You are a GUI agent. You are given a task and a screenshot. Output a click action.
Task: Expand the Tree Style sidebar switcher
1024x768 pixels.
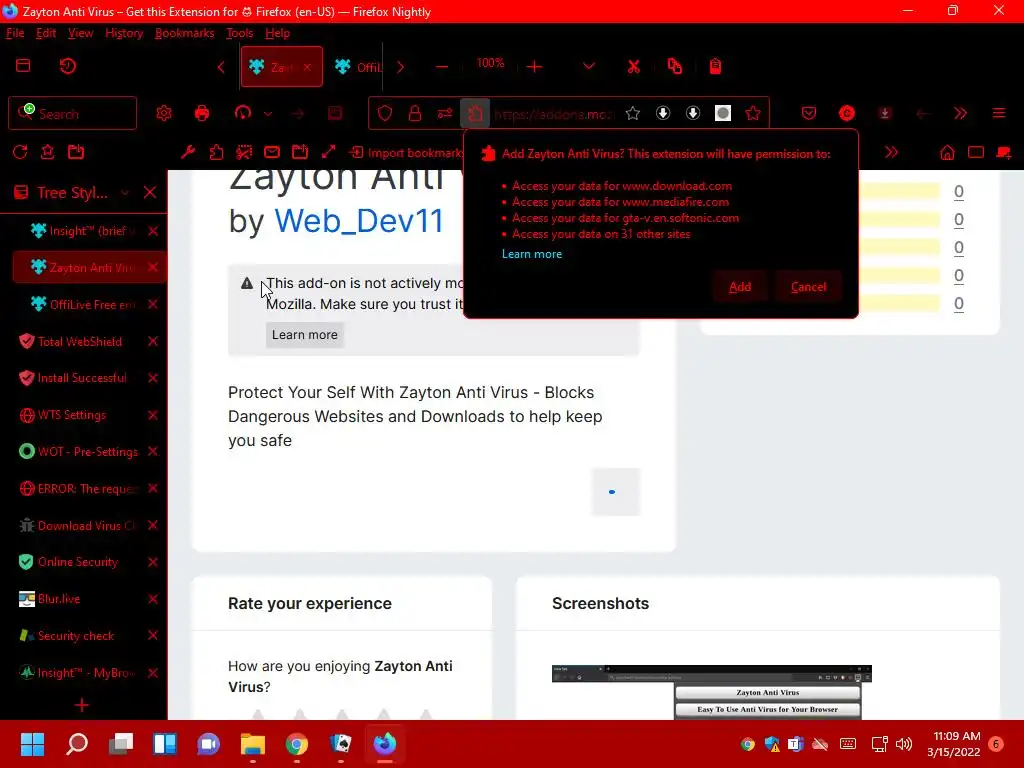(x=125, y=193)
